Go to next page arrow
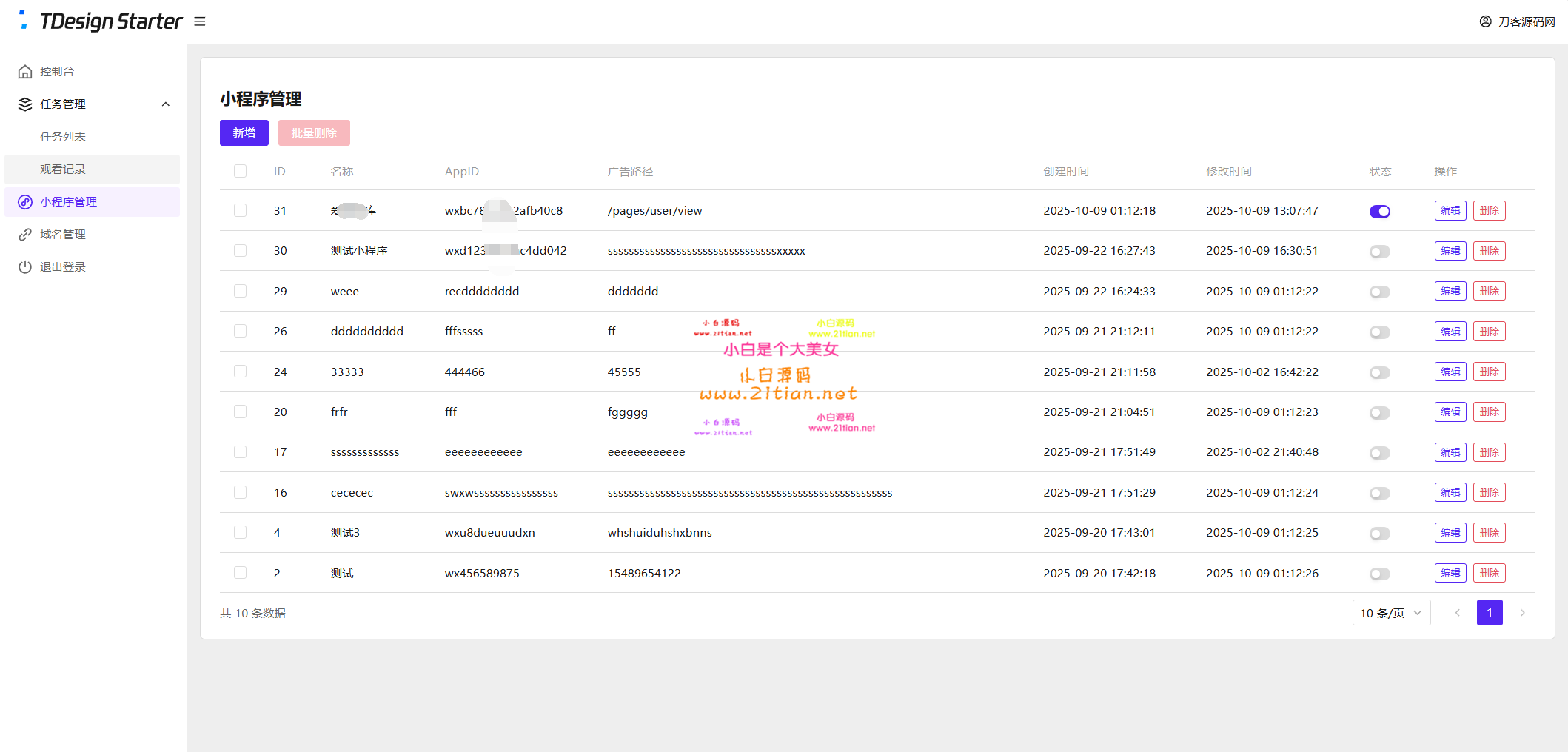This screenshot has height=752, width=1568. [1522, 613]
